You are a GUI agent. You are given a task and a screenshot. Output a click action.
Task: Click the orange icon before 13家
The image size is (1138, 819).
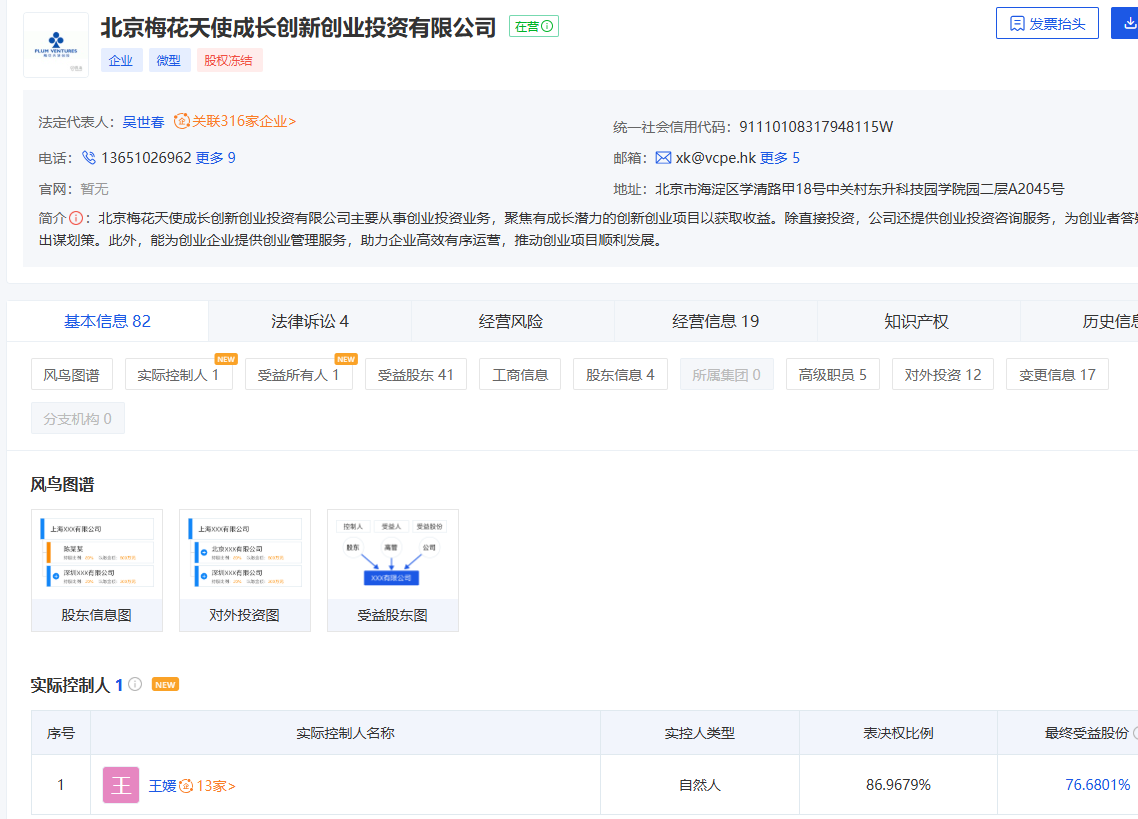click(187, 786)
